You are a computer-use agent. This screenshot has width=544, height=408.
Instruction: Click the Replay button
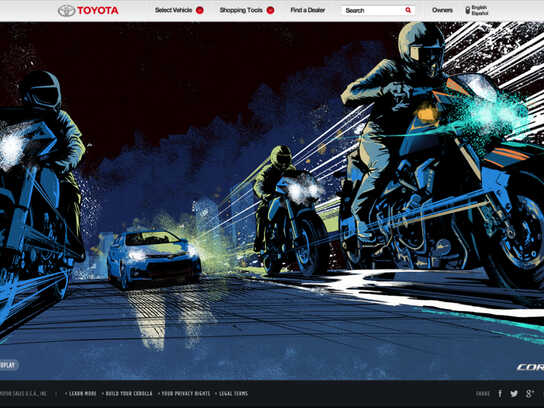[8, 365]
